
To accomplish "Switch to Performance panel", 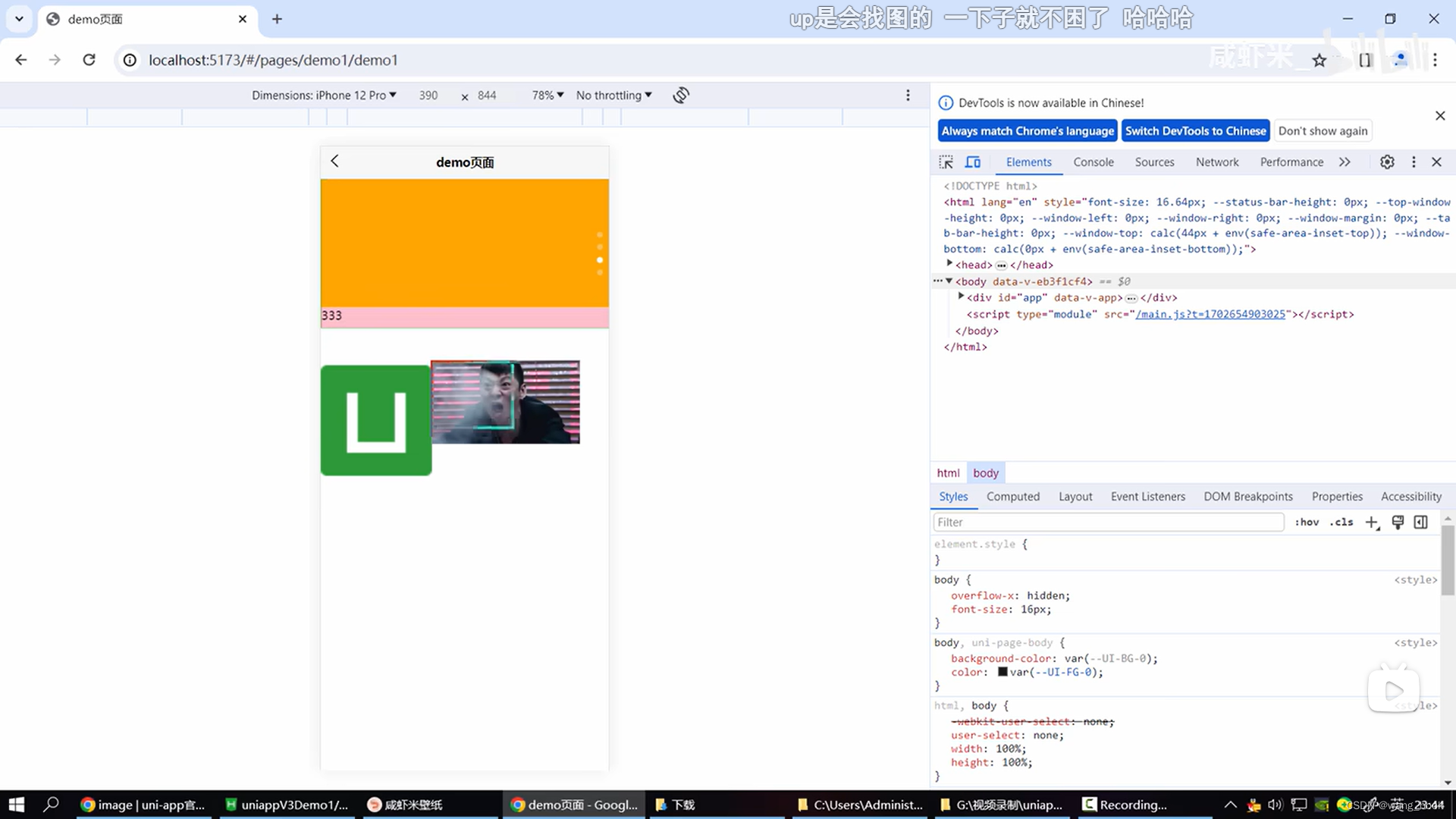I will coord(1291,162).
